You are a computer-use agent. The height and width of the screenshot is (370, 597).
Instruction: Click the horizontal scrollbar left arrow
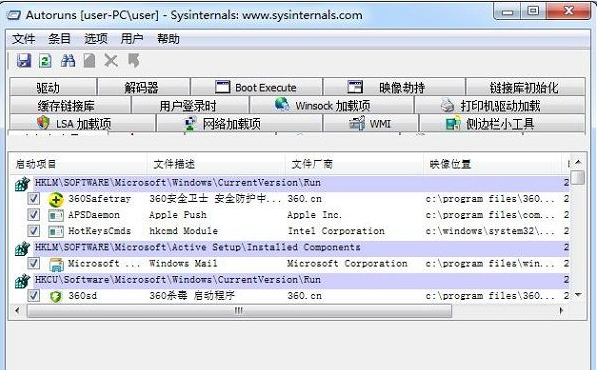(17, 311)
